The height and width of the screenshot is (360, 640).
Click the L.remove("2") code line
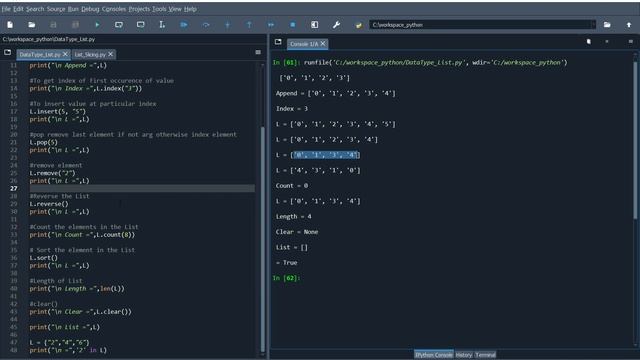tap(52, 173)
